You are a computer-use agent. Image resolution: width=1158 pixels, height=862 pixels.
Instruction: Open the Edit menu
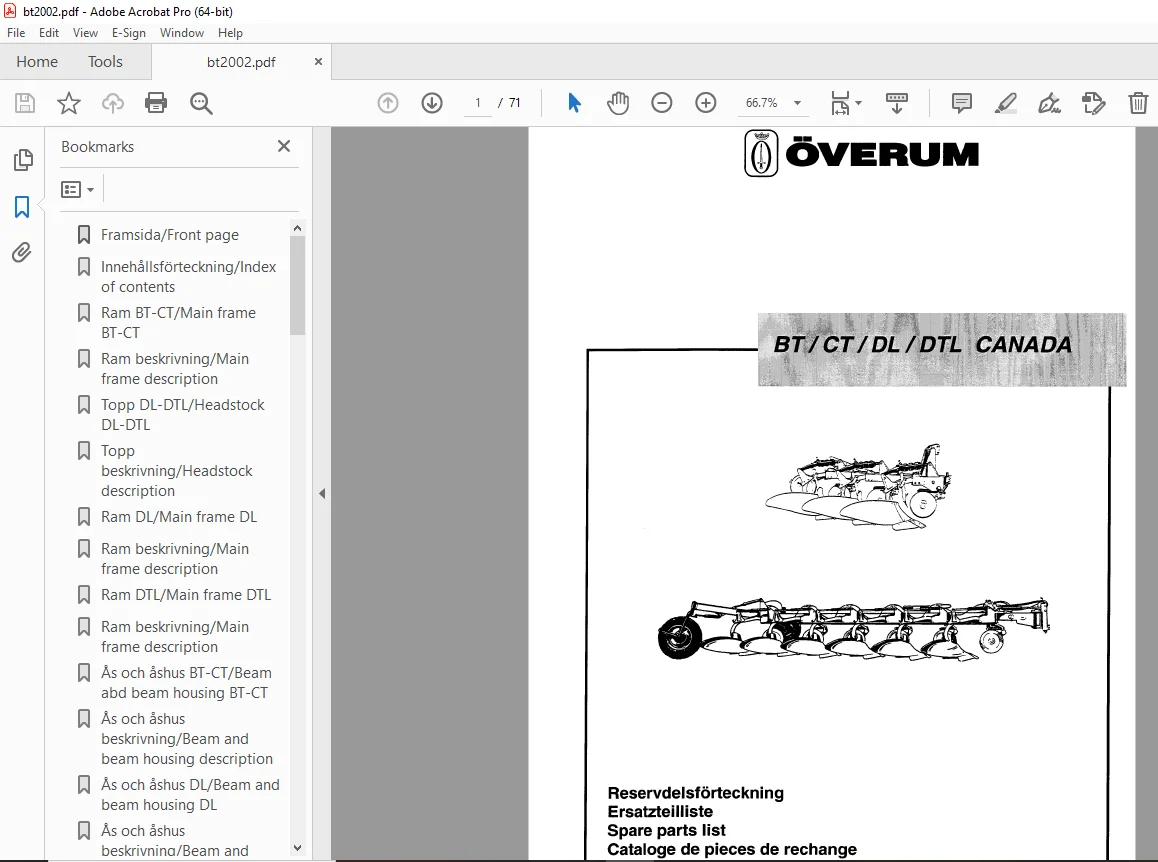(49, 33)
